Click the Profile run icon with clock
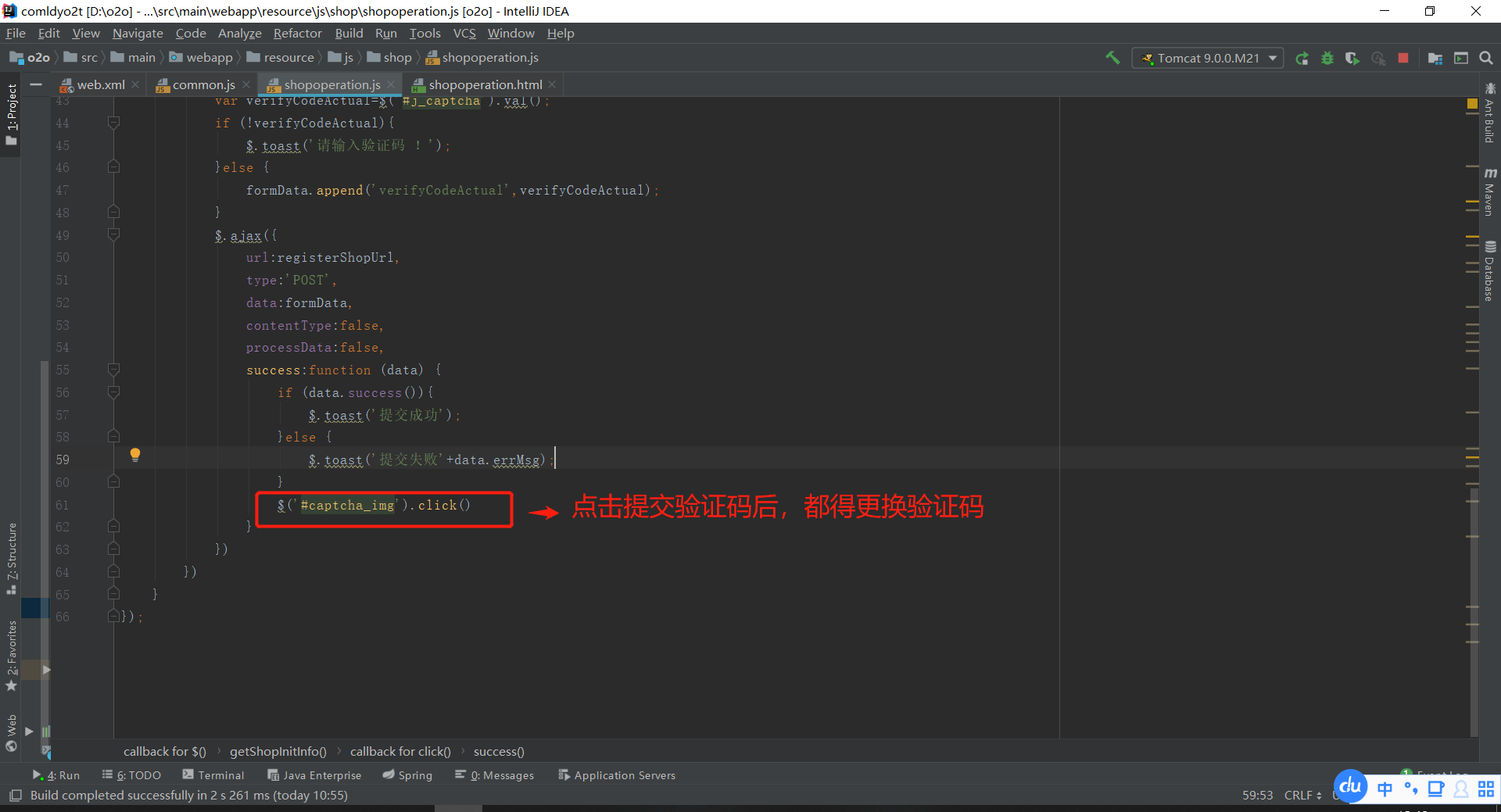The height and width of the screenshot is (812, 1501). click(1377, 59)
